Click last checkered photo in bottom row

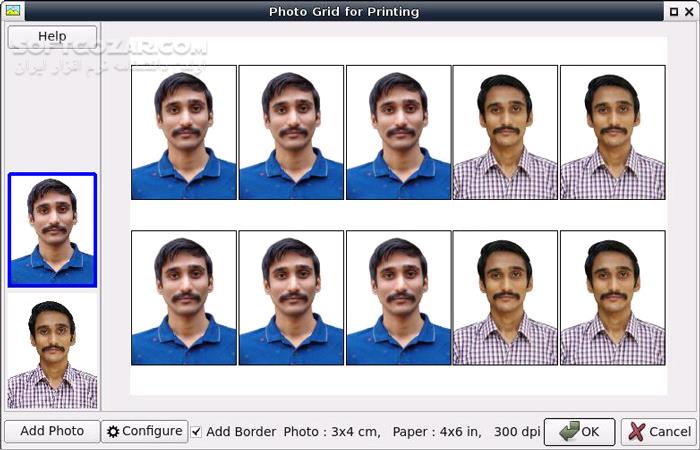tap(612, 298)
